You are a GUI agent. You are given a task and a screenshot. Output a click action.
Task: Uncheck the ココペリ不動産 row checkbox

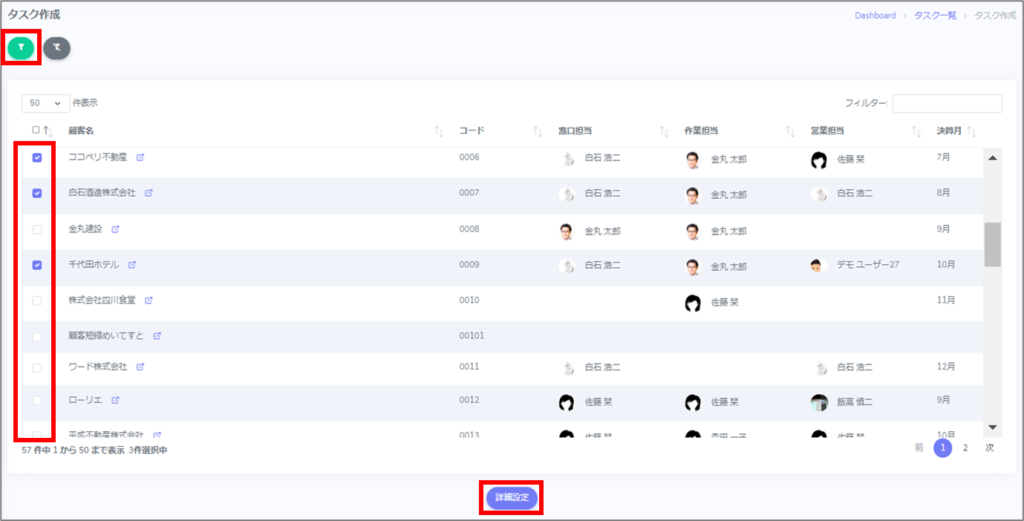pos(37,158)
